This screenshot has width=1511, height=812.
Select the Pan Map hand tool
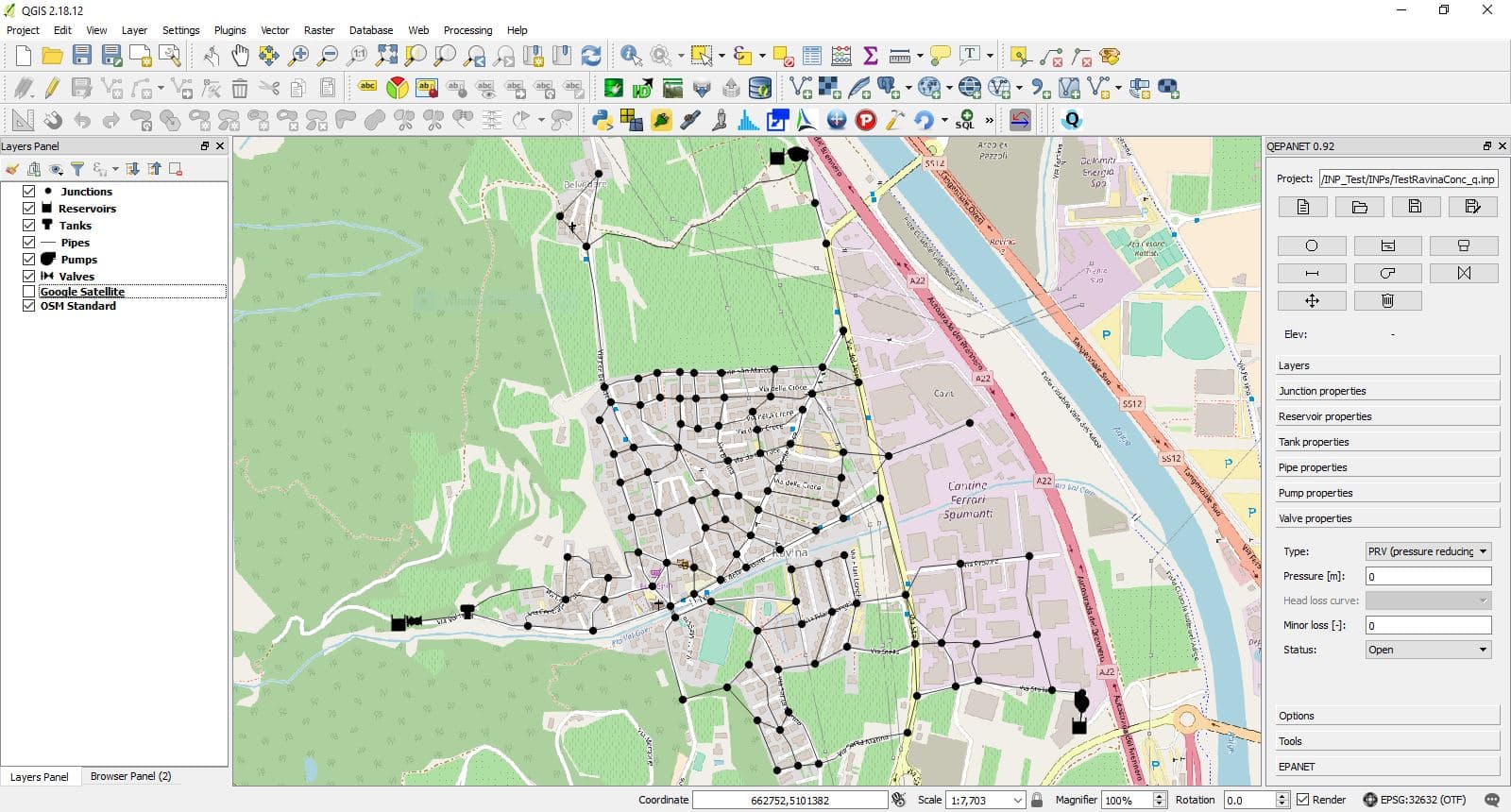point(240,56)
